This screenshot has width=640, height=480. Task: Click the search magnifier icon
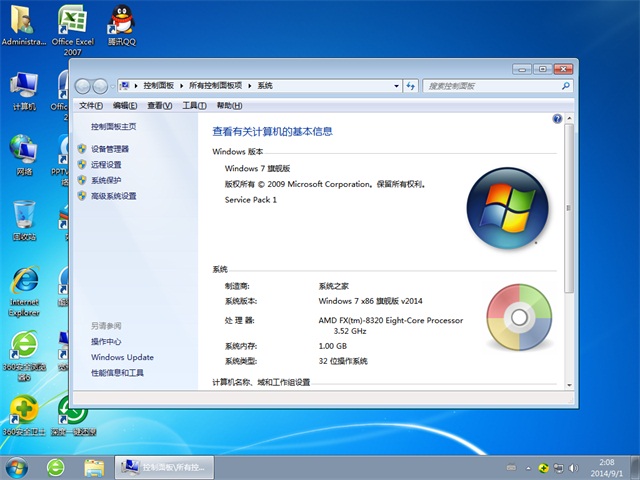(x=566, y=86)
